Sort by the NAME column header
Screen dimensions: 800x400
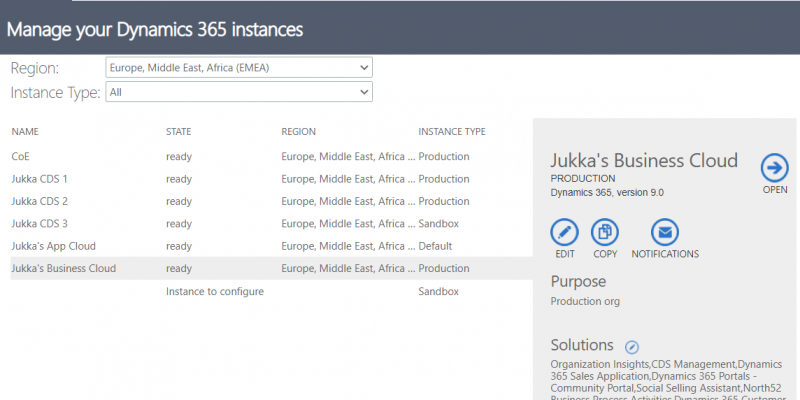[25, 132]
